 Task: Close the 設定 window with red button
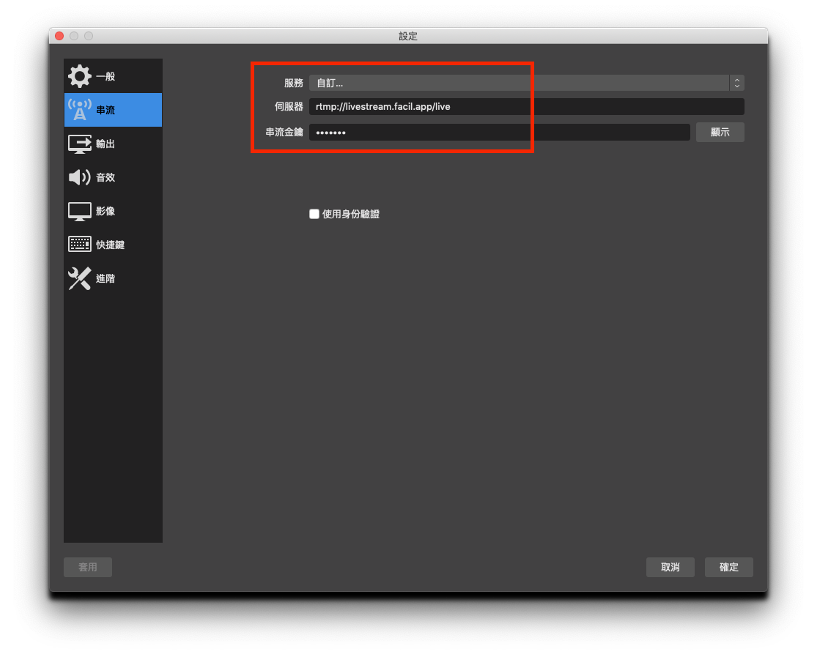click(59, 36)
